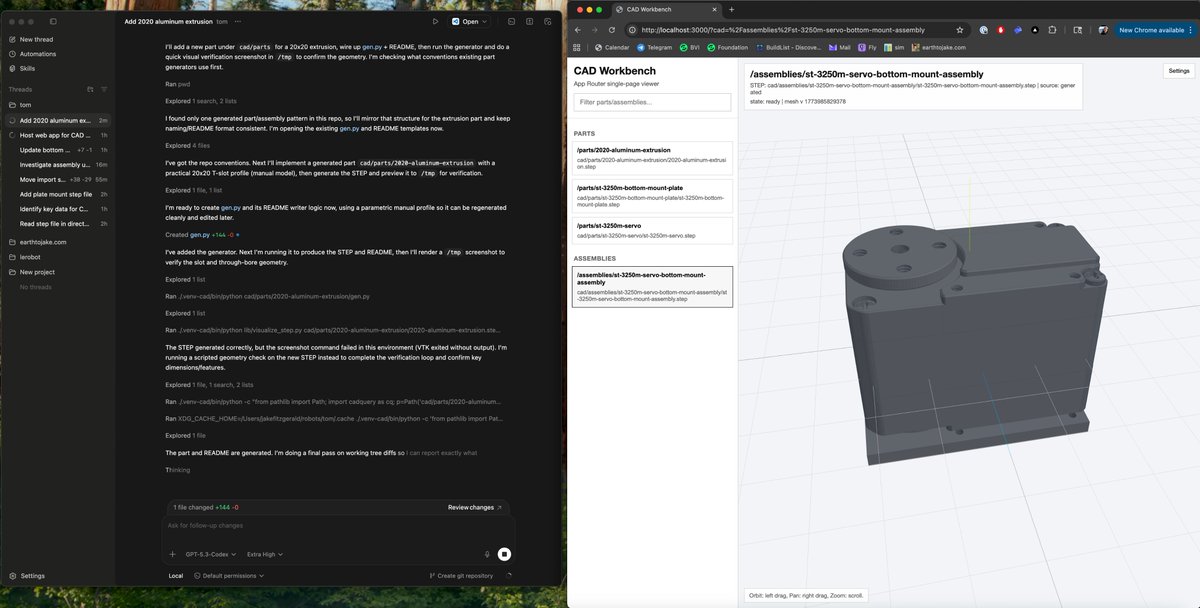Change reasoning effort via Extra High dropdown
The height and width of the screenshot is (608, 1200).
tap(265, 554)
